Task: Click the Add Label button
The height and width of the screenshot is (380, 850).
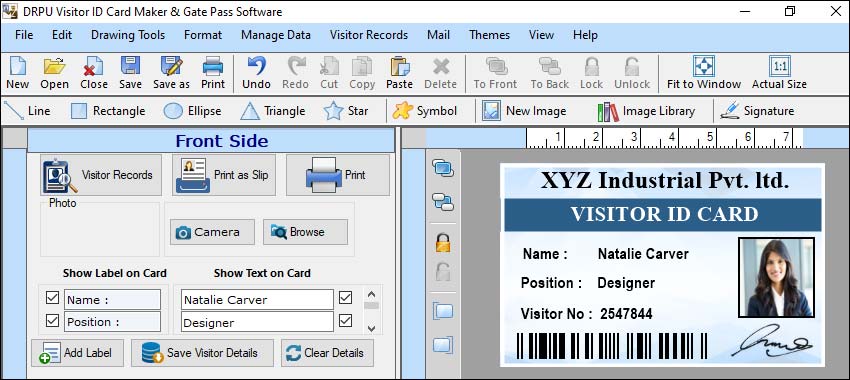Action: pyautogui.click(x=77, y=353)
